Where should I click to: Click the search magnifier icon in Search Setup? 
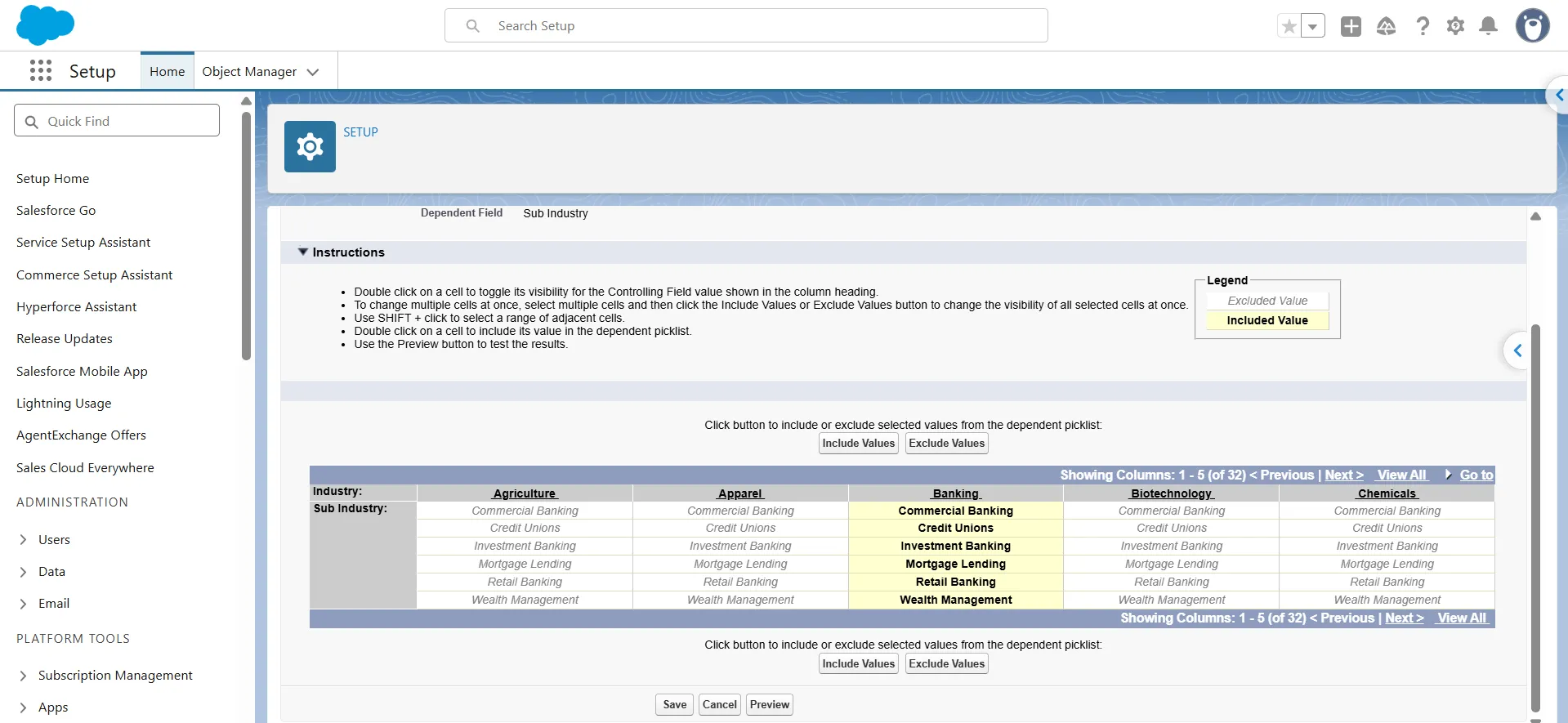click(x=472, y=26)
